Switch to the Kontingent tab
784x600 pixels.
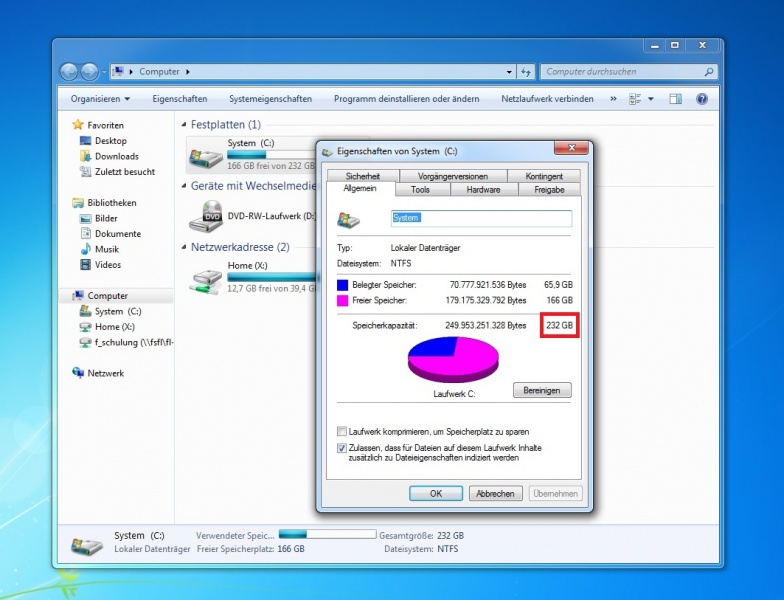(x=544, y=176)
